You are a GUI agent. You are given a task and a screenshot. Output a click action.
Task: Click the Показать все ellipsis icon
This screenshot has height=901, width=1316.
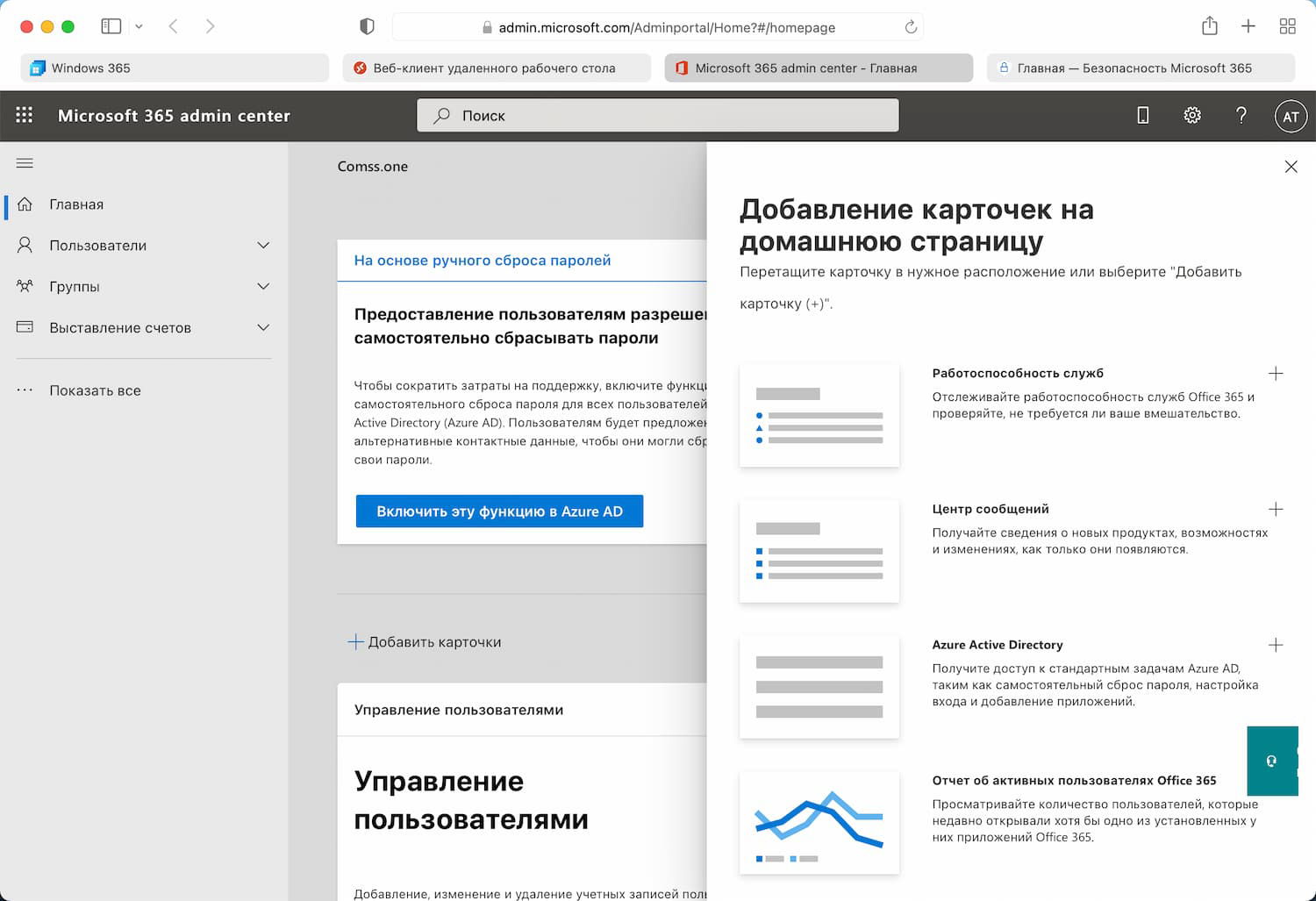point(25,390)
